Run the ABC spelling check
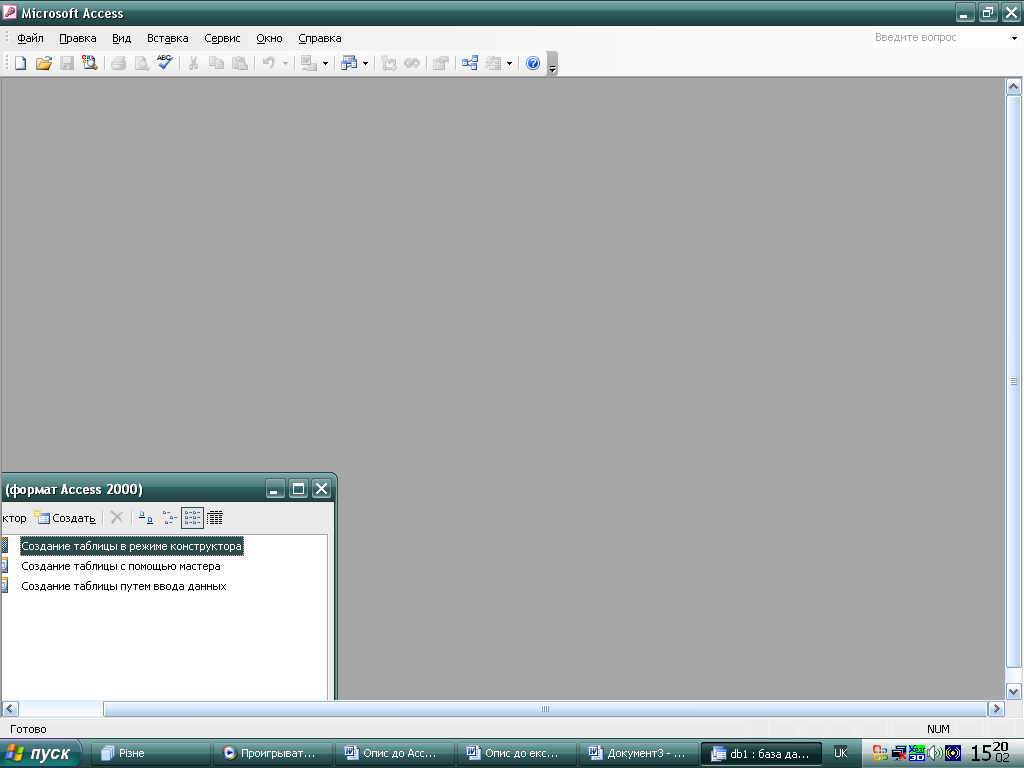This screenshot has width=1024, height=768. [165, 63]
